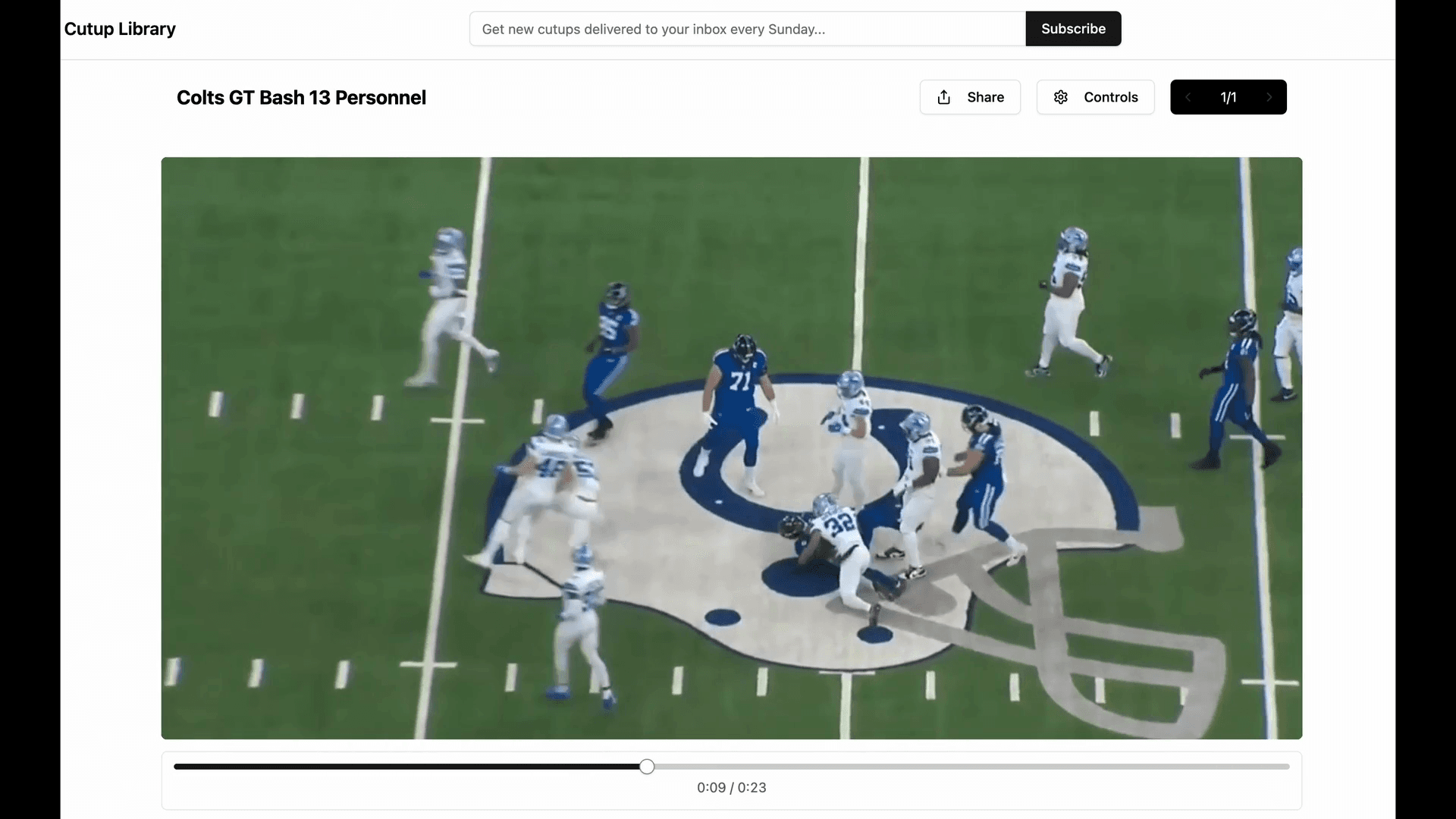Click the share upload icon
The width and height of the screenshot is (1456, 819).
click(943, 97)
